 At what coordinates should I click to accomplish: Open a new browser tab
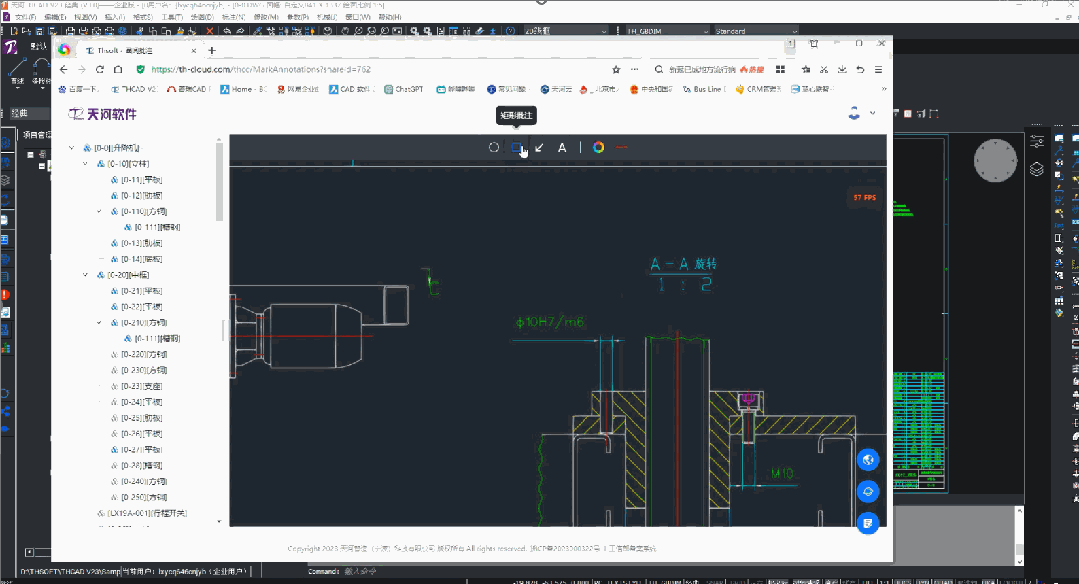212,50
